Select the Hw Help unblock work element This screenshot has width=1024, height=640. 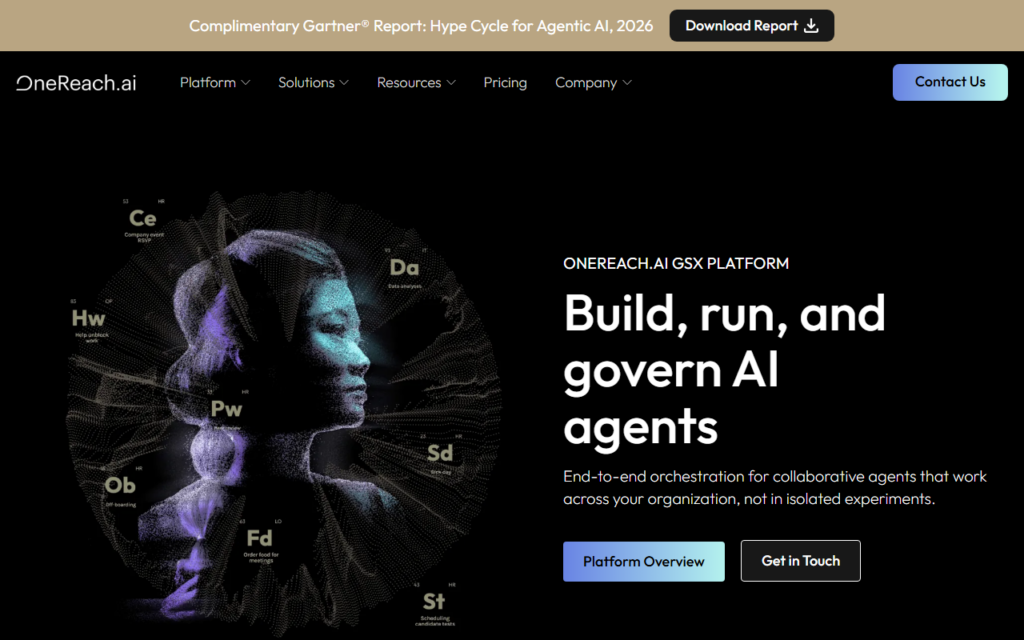(x=89, y=321)
